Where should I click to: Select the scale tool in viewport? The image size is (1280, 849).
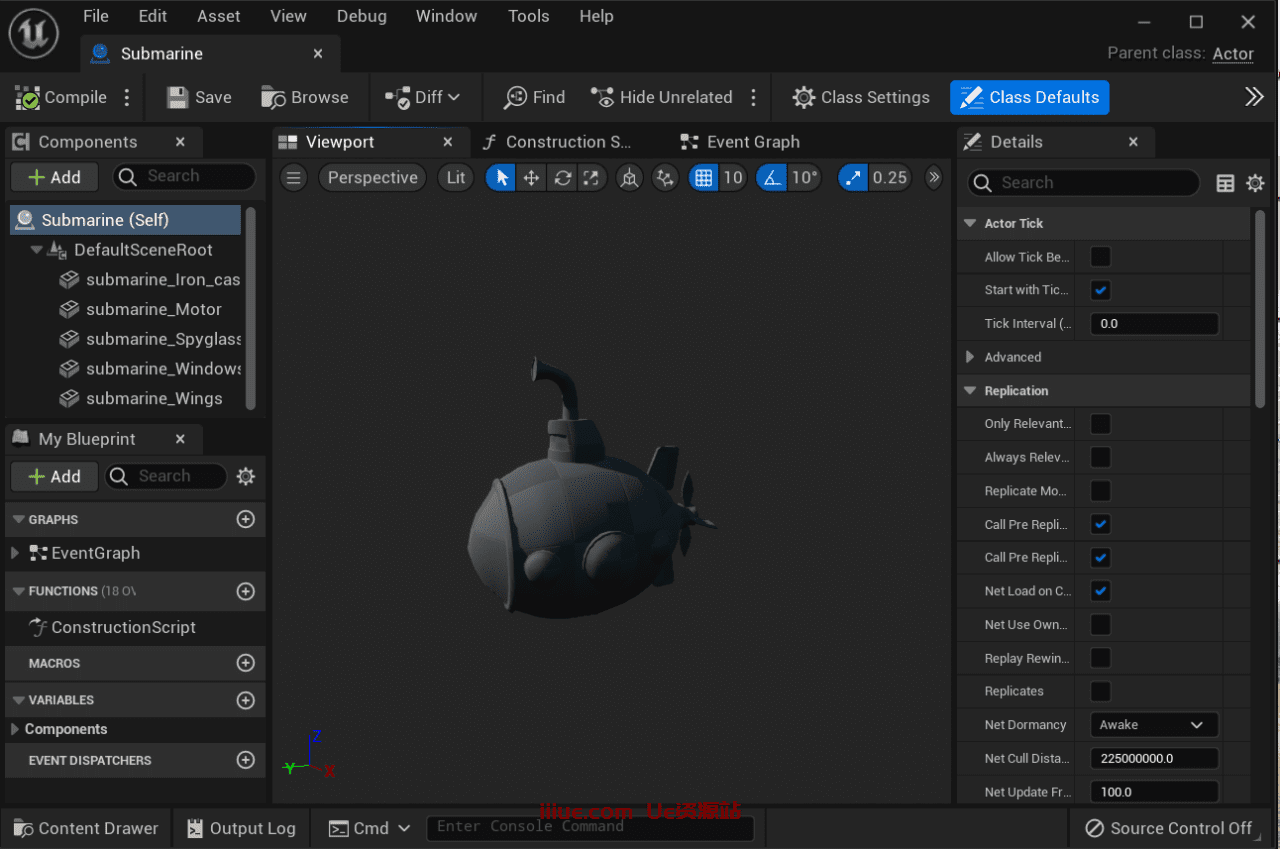click(x=591, y=178)
